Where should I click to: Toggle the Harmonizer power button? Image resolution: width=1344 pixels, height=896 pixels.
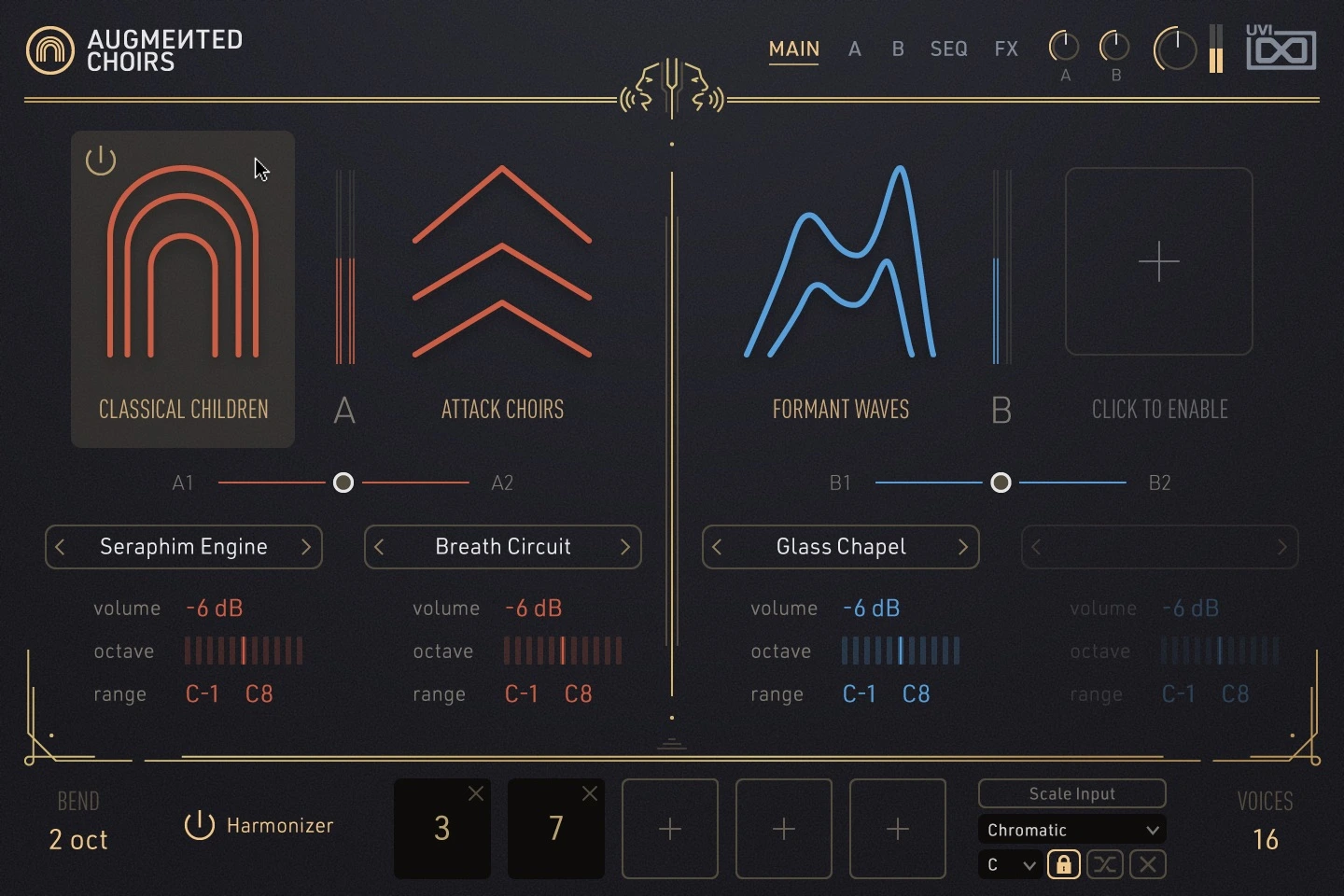[x=200, y=825]
